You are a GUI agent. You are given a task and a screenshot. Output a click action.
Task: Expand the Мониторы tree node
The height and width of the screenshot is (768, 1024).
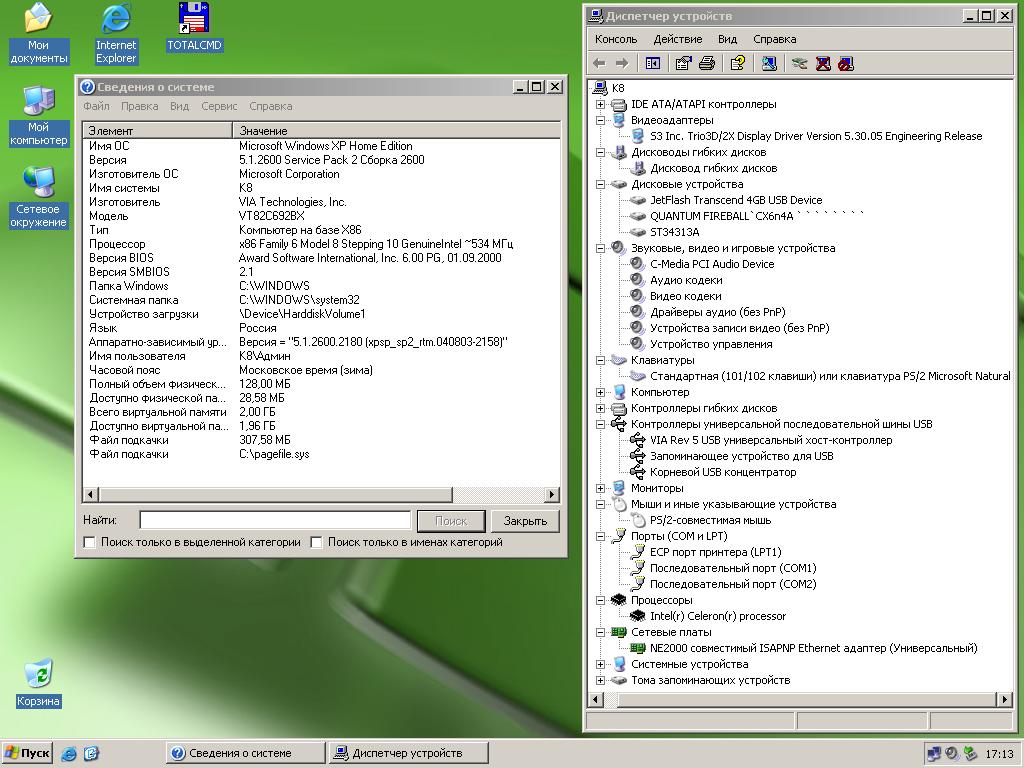[600, 488]
